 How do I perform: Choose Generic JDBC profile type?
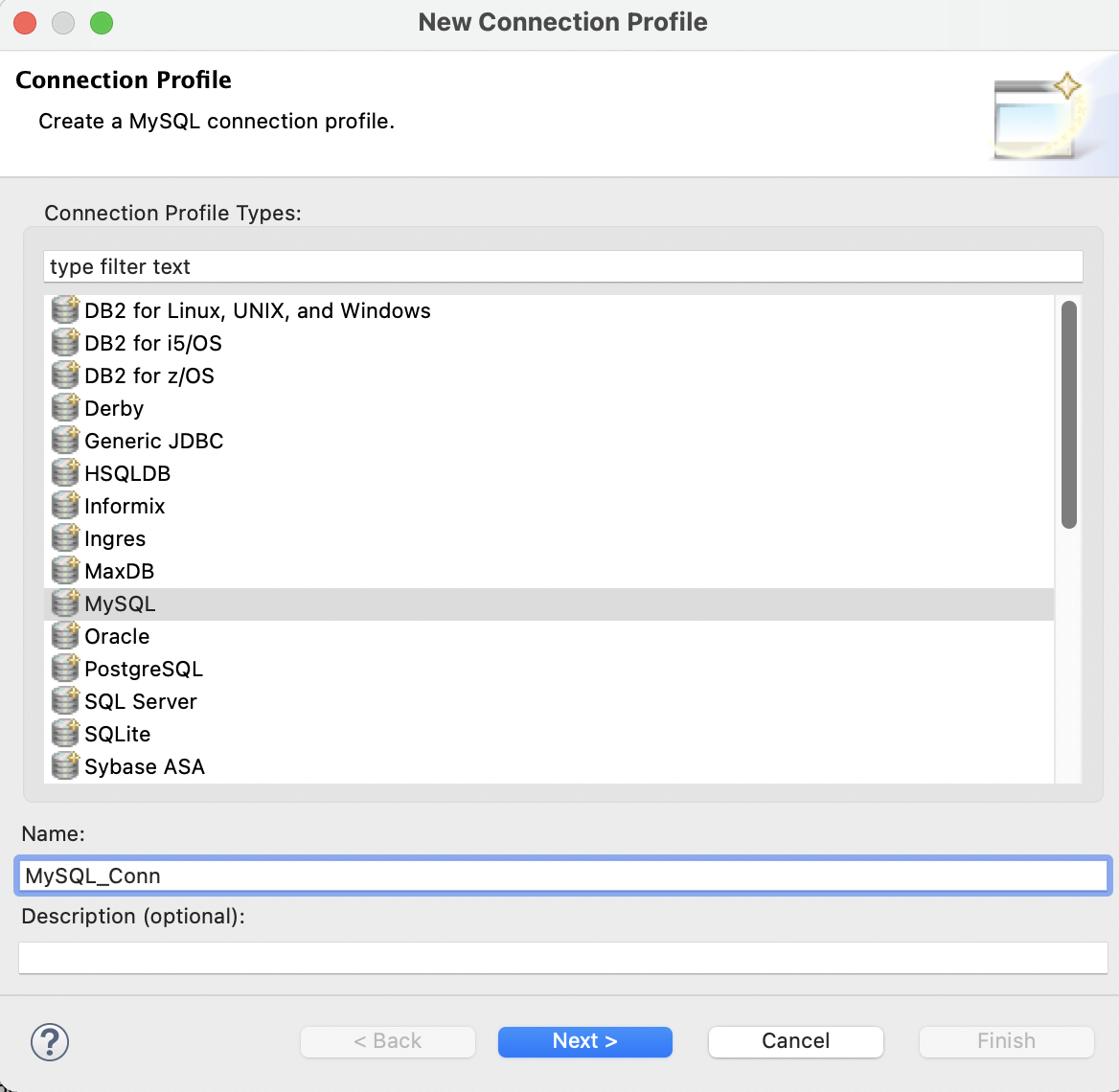pos(548,441)
